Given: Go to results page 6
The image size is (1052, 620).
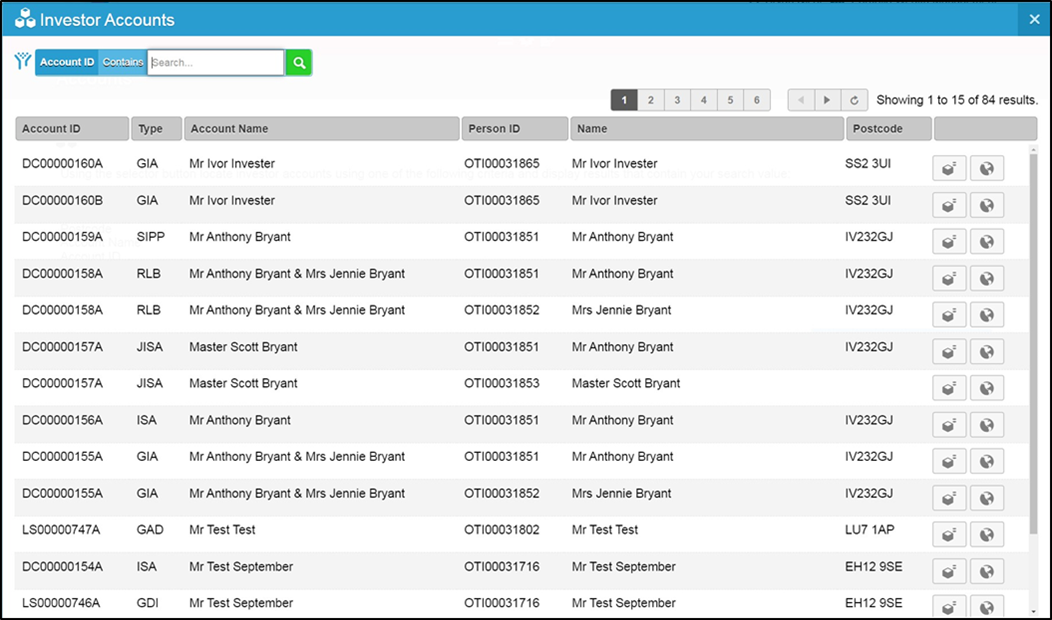Looking at the screenshot, I should [x=757, y=100].
